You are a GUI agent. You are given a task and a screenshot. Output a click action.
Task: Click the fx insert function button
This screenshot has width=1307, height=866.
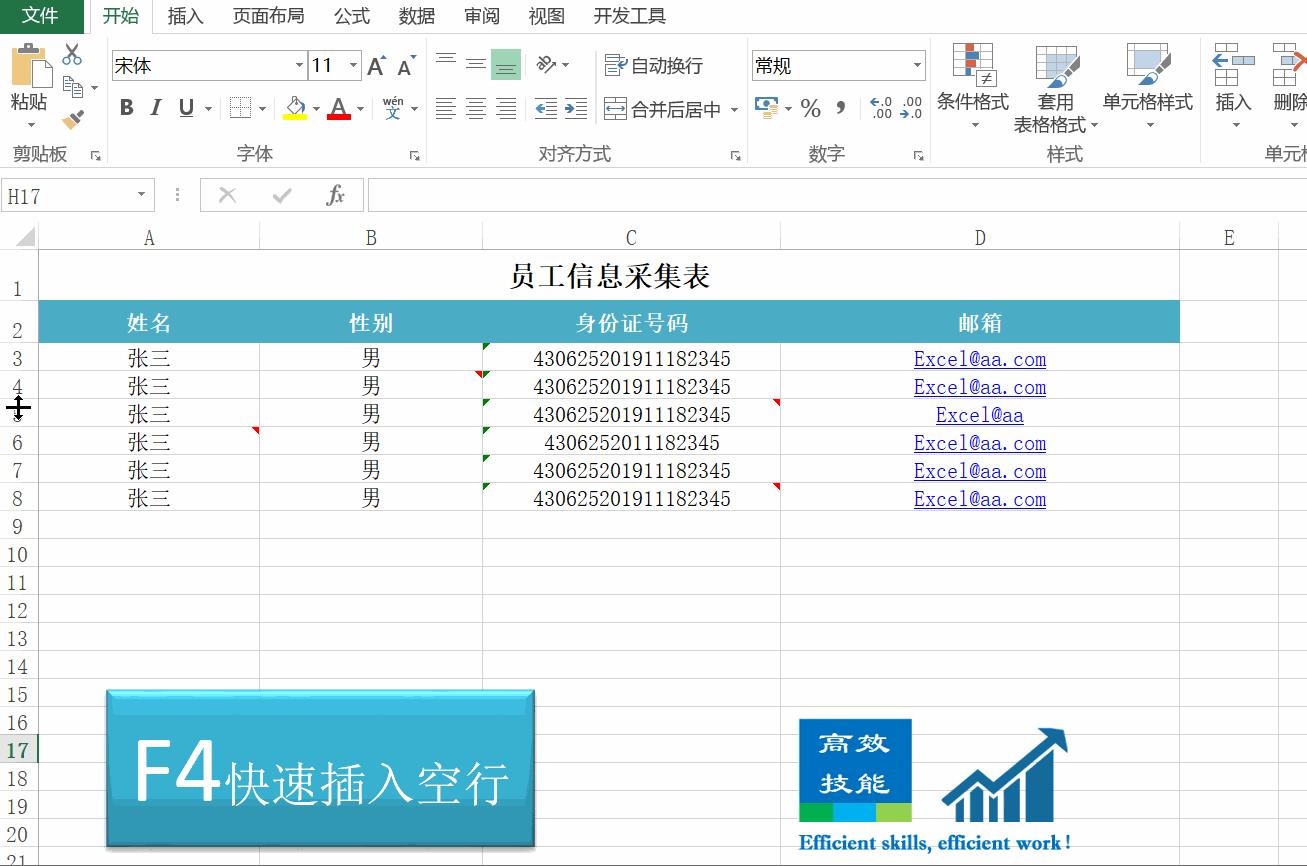(336, 194)
